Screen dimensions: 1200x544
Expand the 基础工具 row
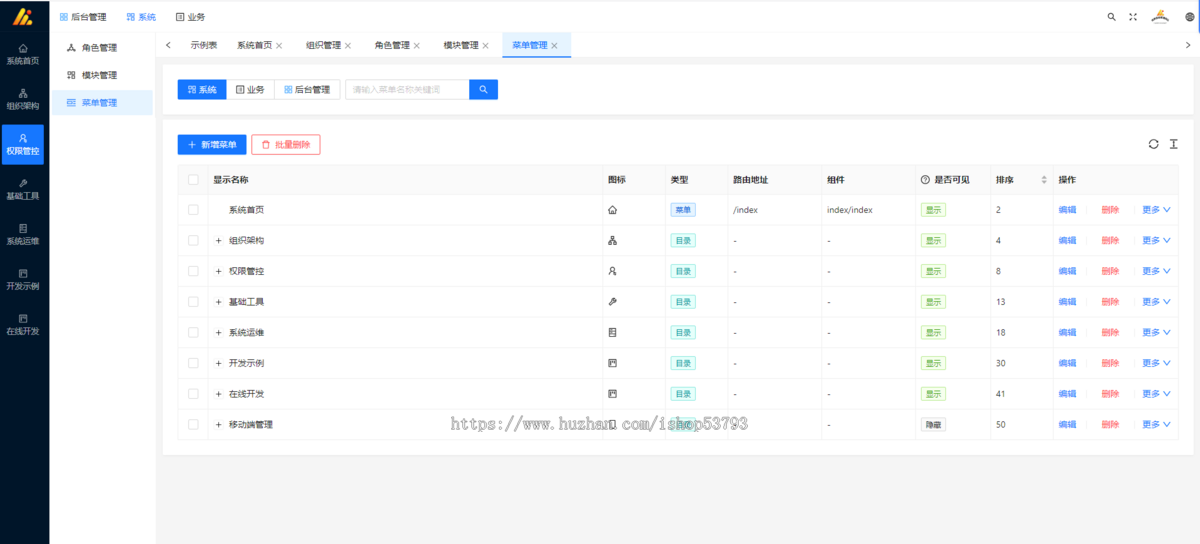click(218, 301)
